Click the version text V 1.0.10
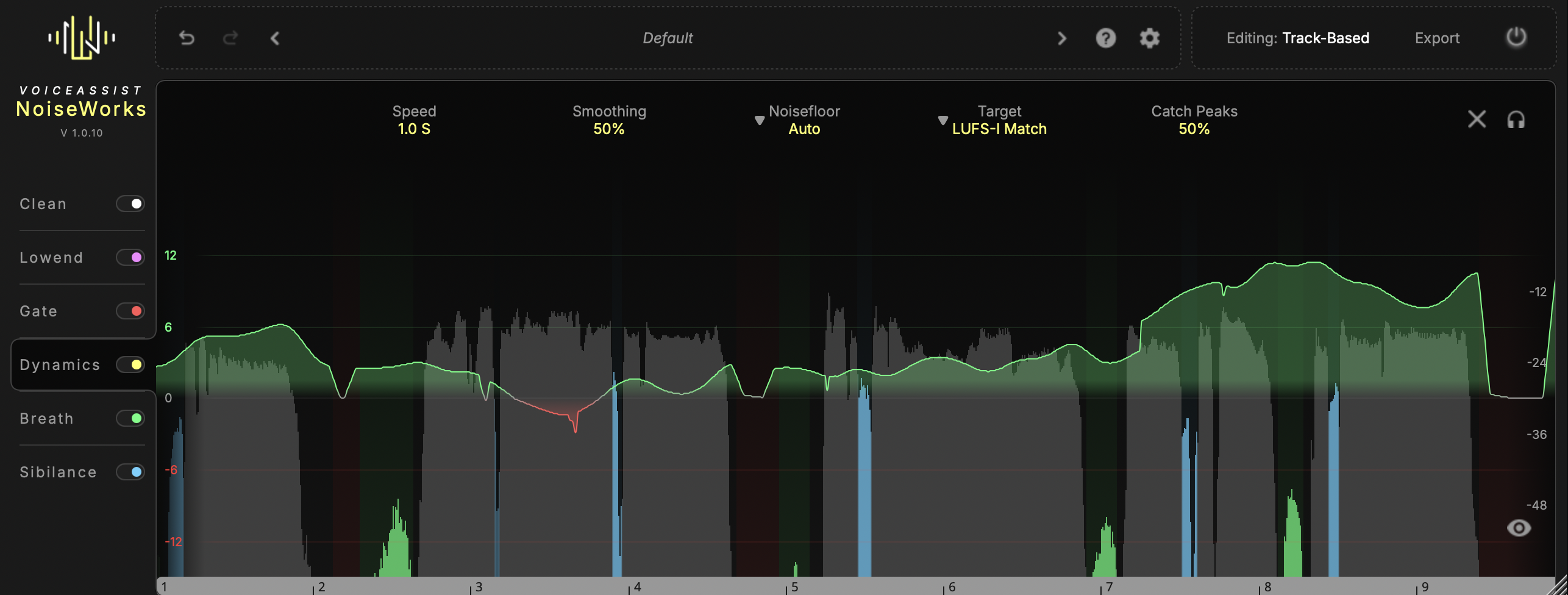Image resolution: width=1568 pixels, height=595 pixels. 82,133
